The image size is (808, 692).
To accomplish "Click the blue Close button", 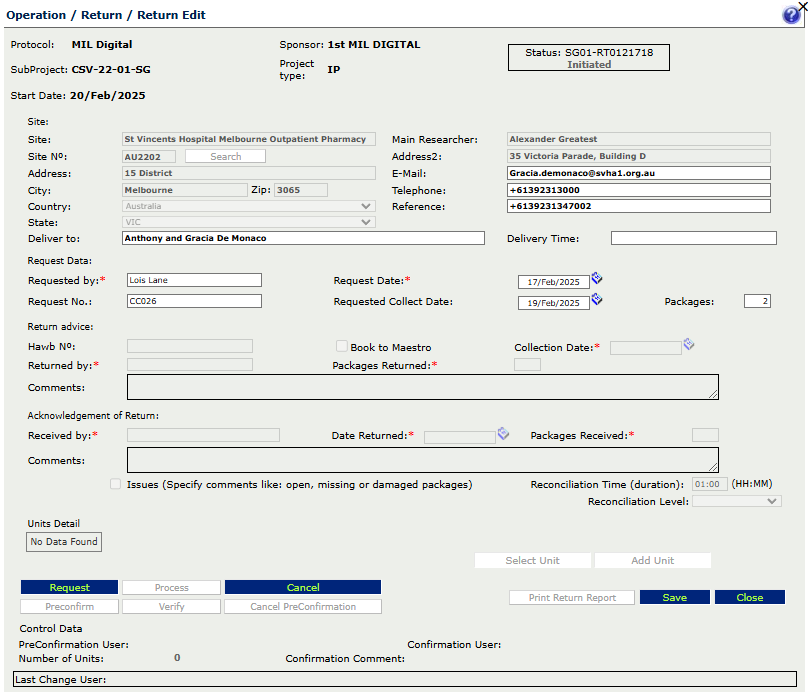I will [x=750, y=597].
